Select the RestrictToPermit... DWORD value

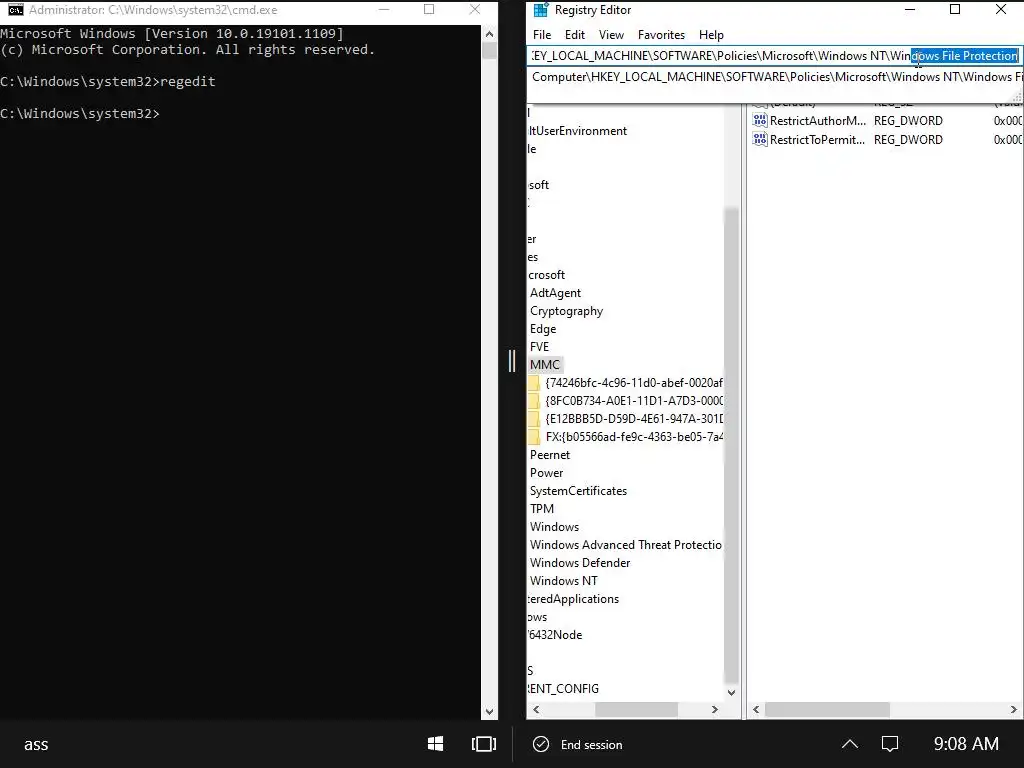click(817, 140)
